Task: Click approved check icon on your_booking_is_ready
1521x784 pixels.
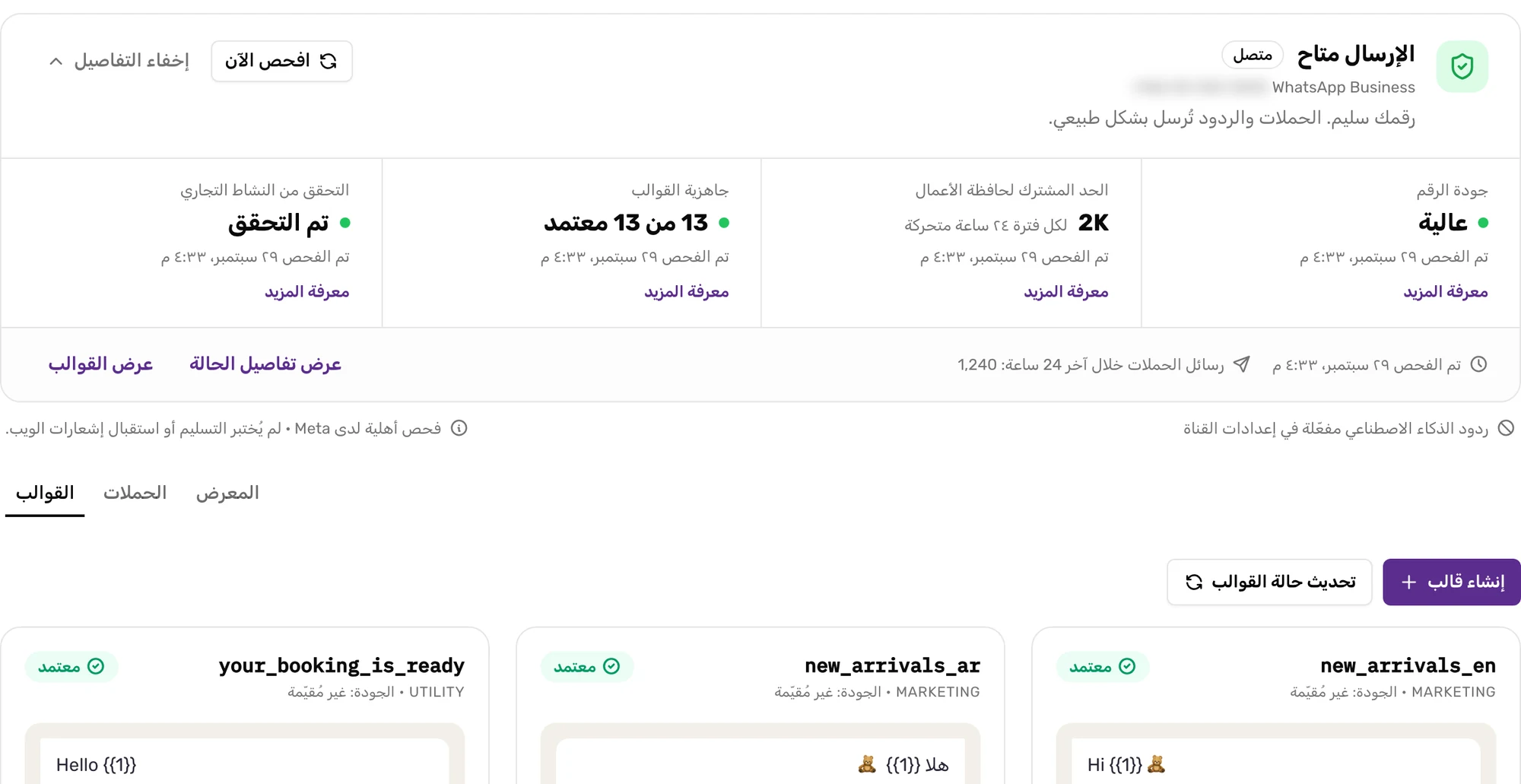Action: [x=96, y=666]
